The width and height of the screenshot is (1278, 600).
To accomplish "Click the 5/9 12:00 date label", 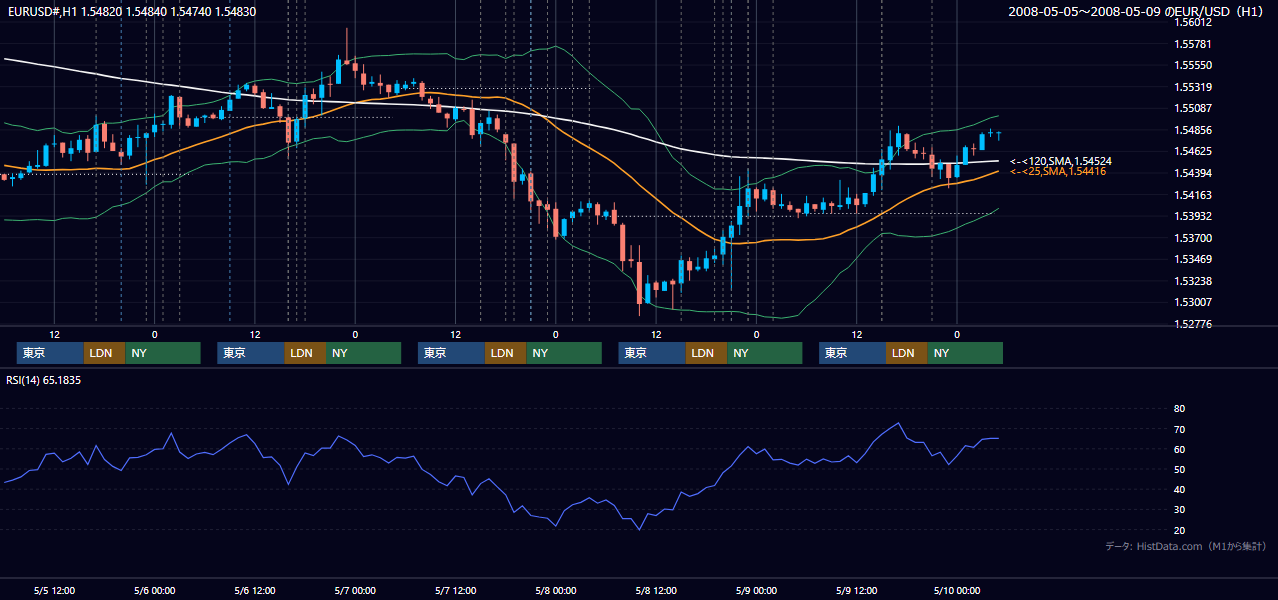I will 857,590.
